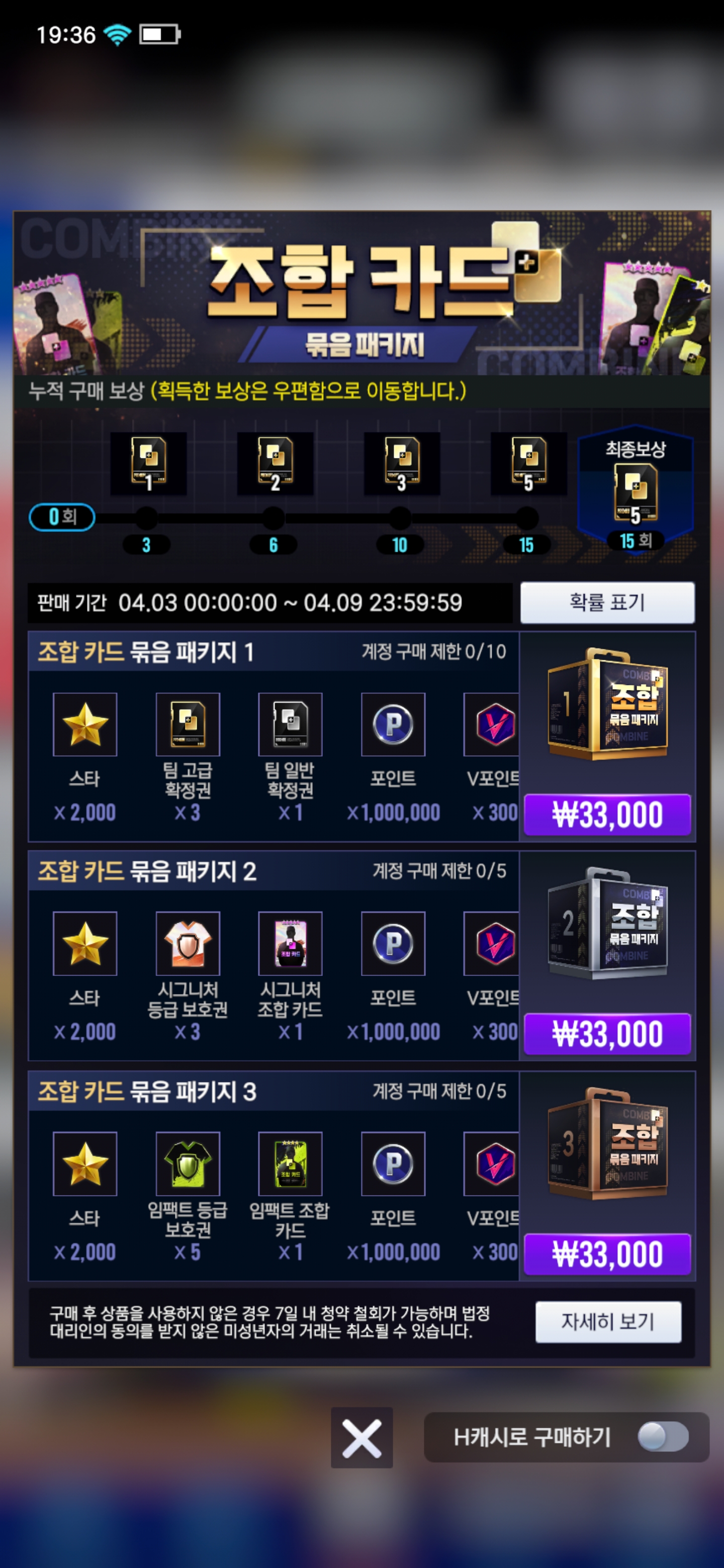Tap the 시그니처 등급 보호권 jersey icon
724x1568 pixels.
[x=188, y=943]
